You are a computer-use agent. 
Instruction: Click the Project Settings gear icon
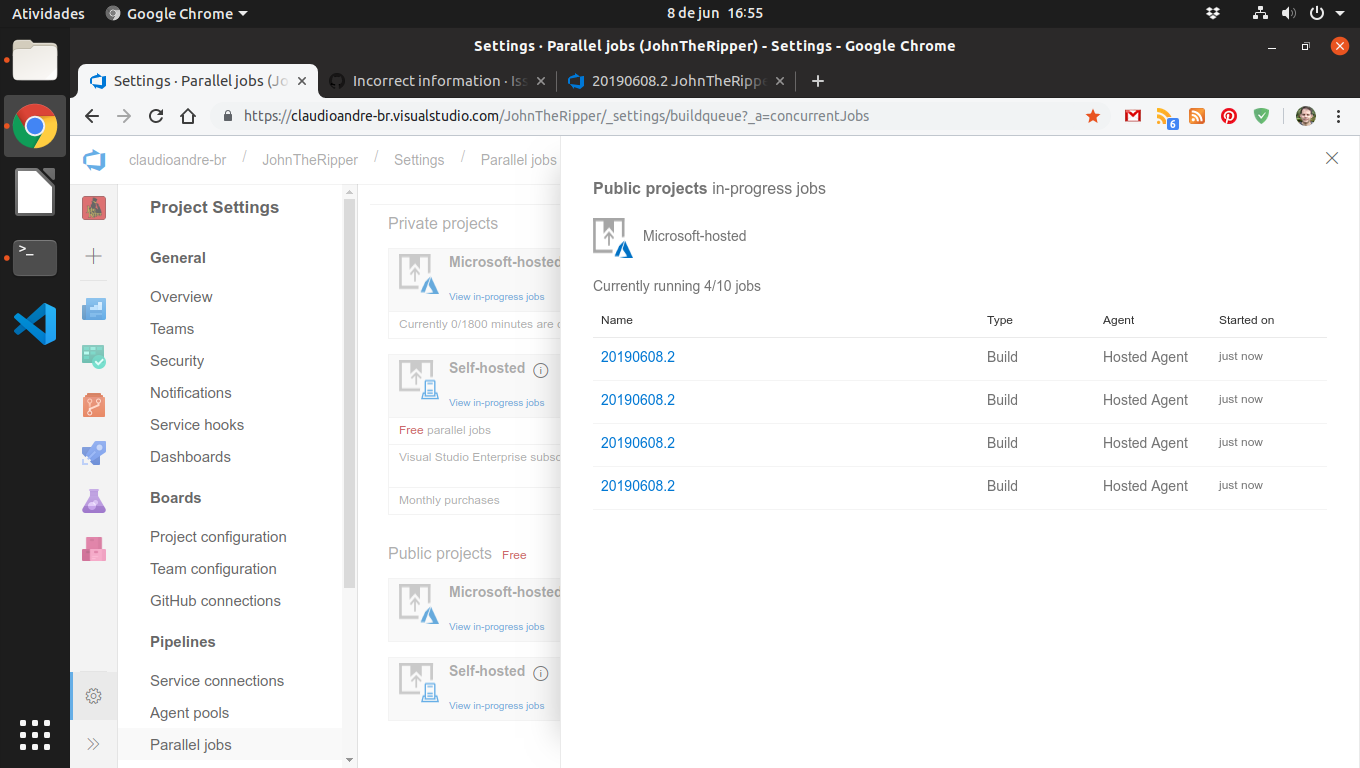click(x=93, y=696)
